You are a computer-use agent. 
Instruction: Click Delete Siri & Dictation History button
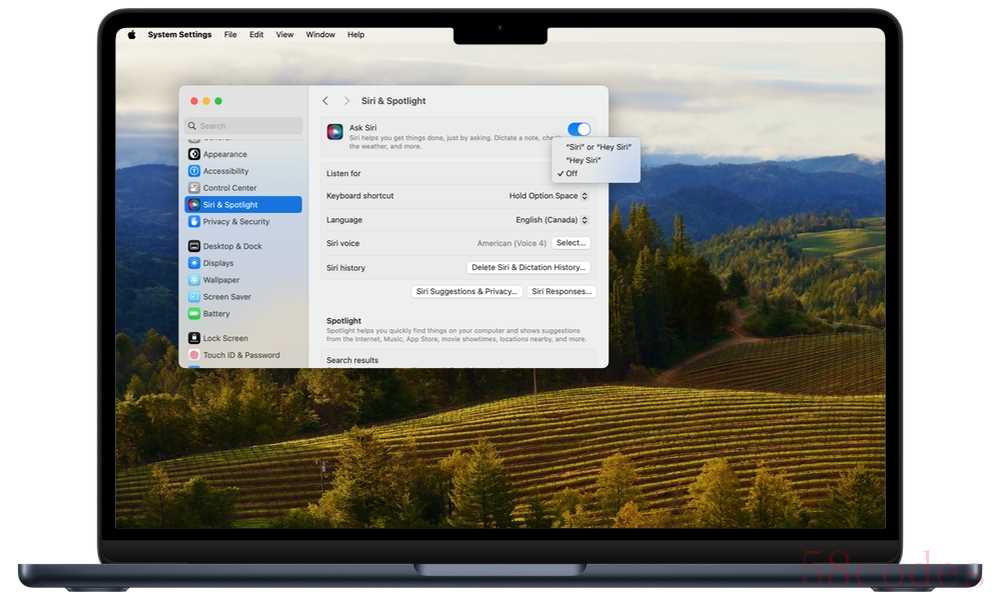coord(528,268)
